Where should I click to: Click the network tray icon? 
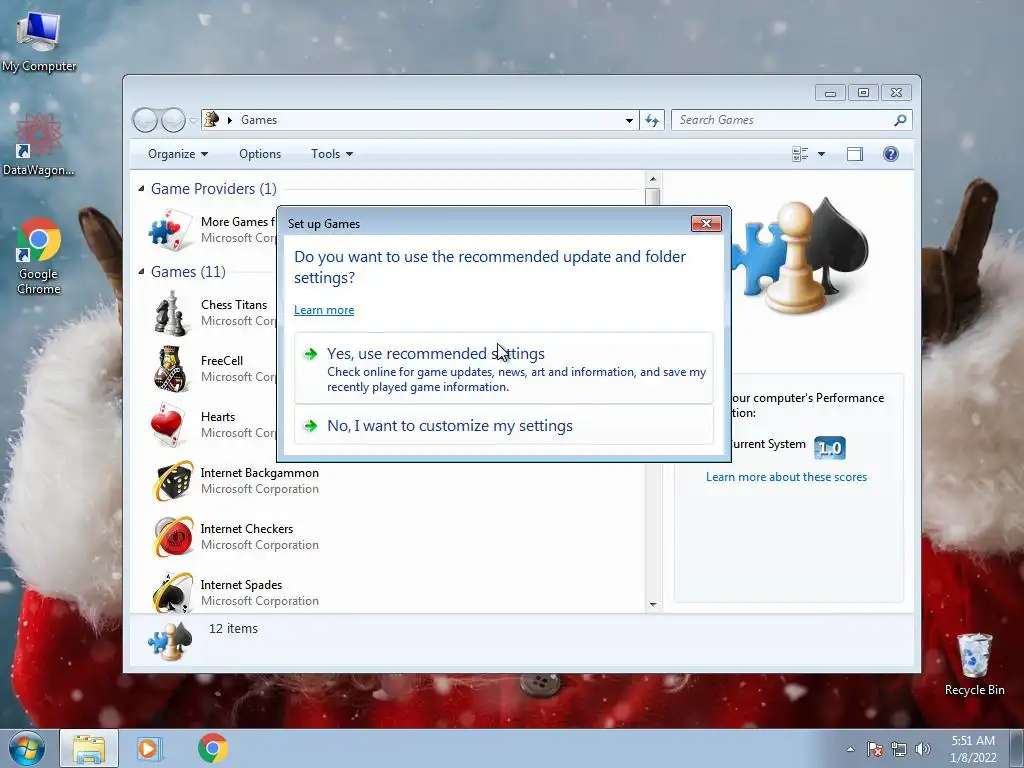click(899, 749)
